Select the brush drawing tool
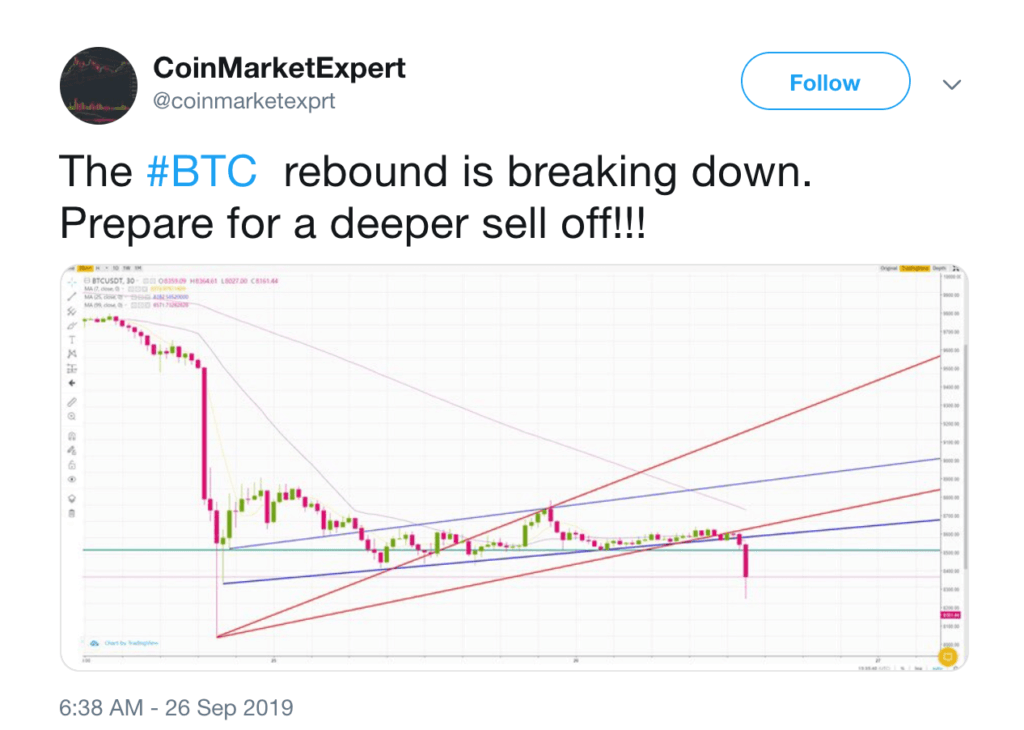The image size is (1024, 730). pos(72,325)
